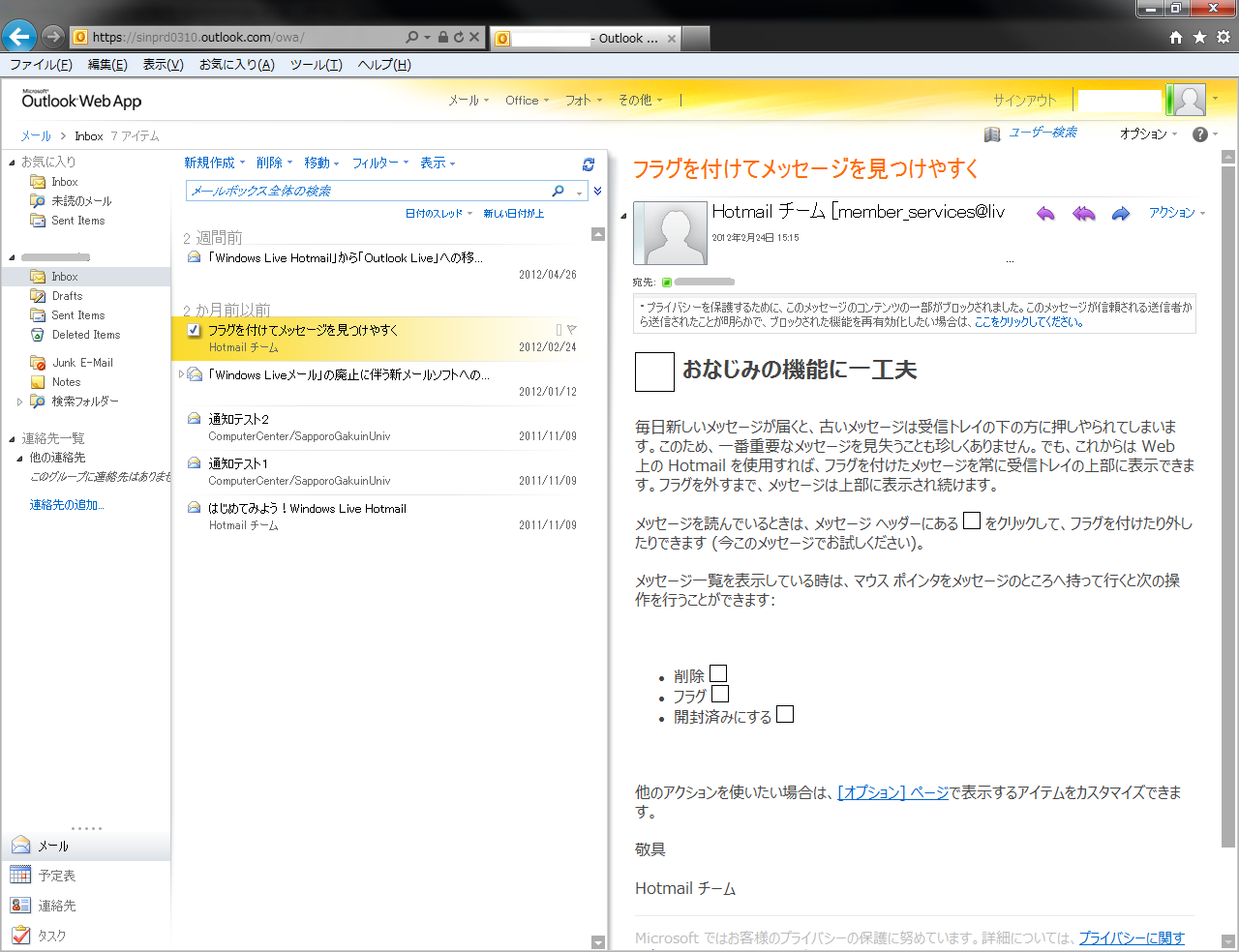Open the browser favorites star icon
The width and height of the screenshot is (1239, 952).
pyautogui.click(x=1199, y=37)
